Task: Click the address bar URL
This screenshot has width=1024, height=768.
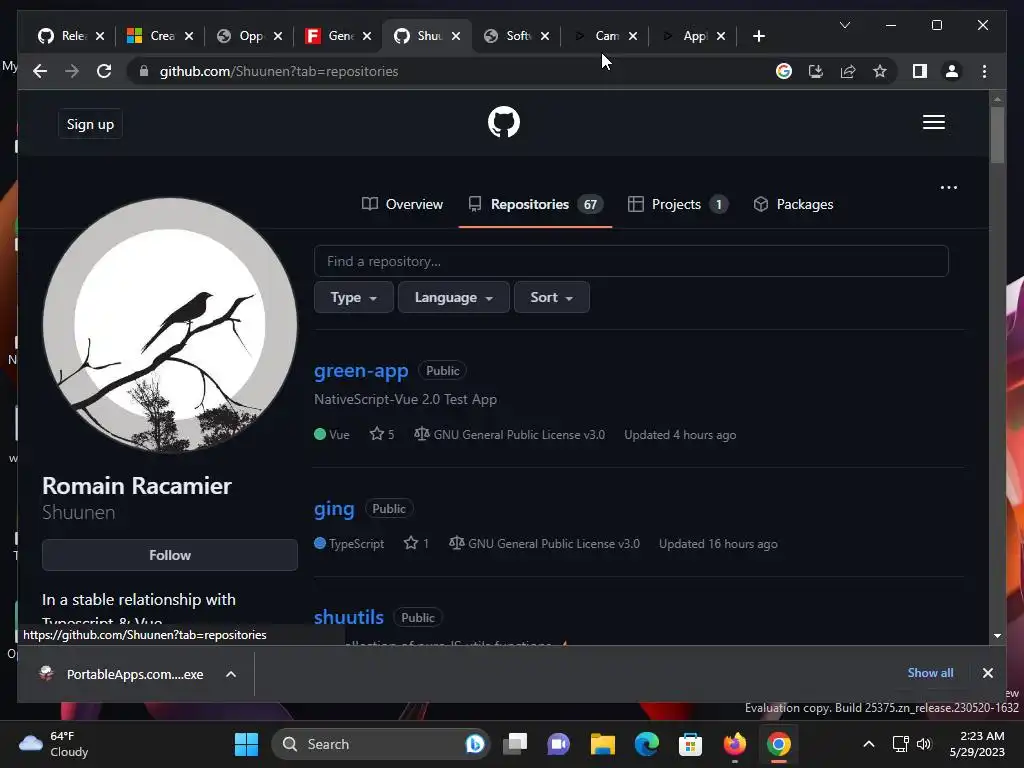Action: coord(279,71)
